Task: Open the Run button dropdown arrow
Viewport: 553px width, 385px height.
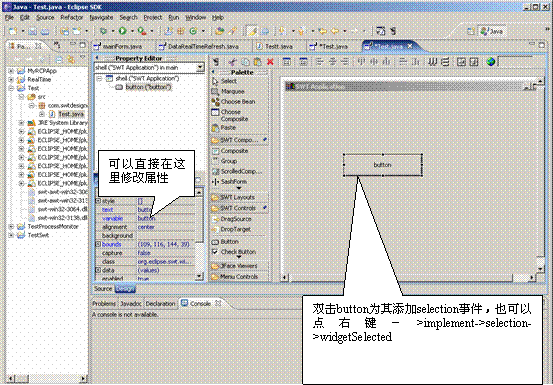Action: tap(132, 31)
